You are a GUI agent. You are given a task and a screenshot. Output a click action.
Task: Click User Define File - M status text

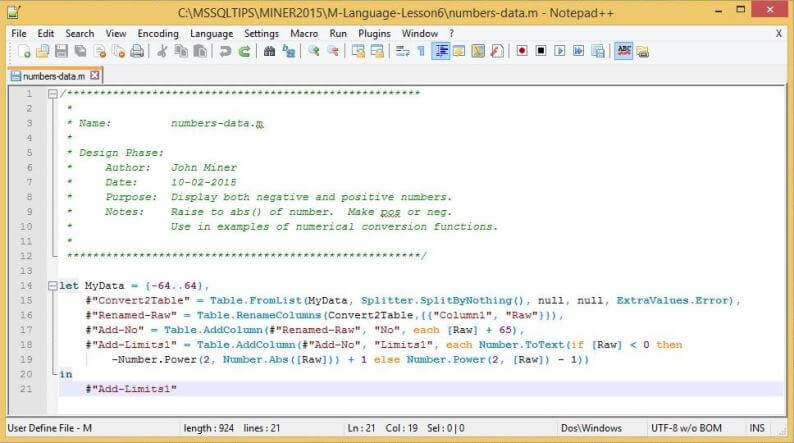[50, 428]
